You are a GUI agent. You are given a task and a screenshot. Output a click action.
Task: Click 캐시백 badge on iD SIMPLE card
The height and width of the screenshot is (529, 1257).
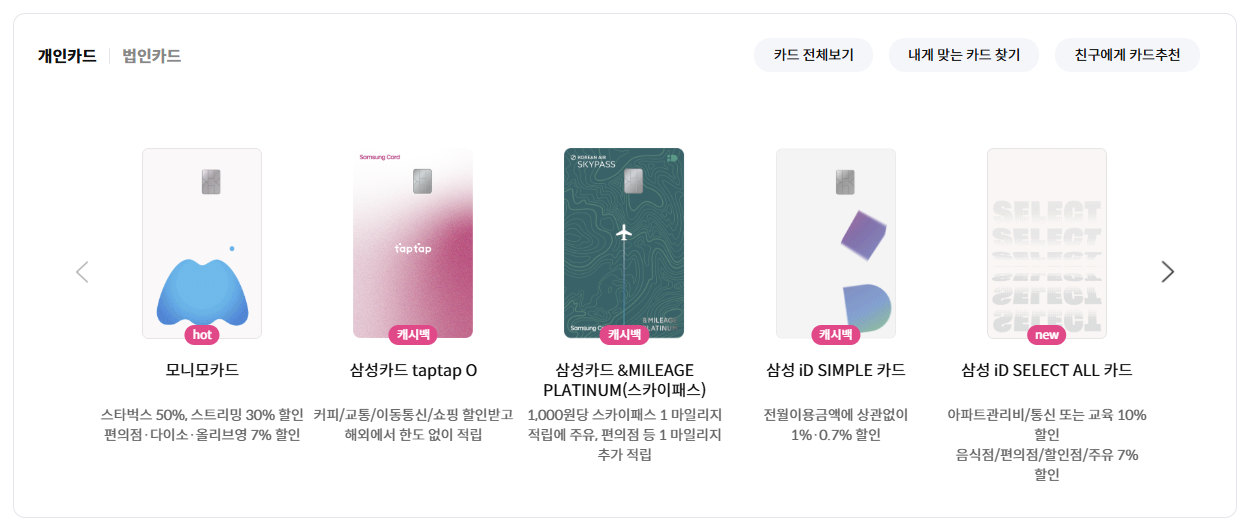point(836,335)
